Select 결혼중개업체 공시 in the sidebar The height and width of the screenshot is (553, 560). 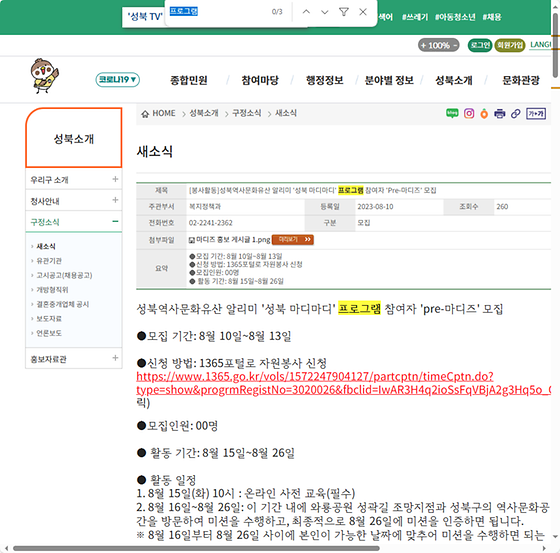tap(62, 304)
